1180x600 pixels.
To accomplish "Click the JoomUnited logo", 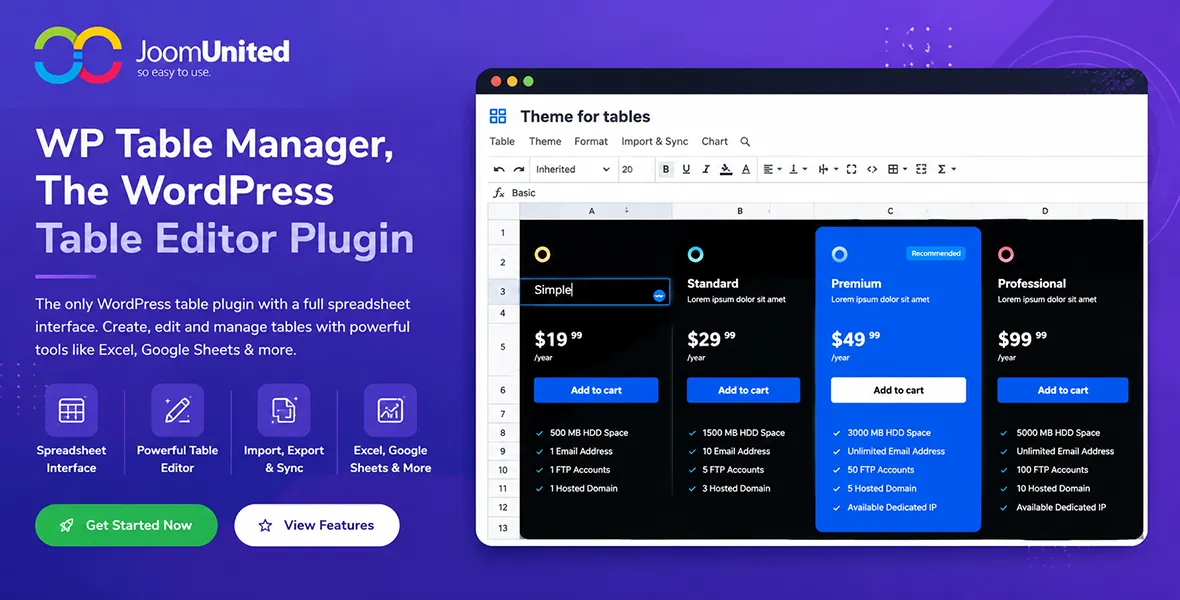I will point(162,55).
